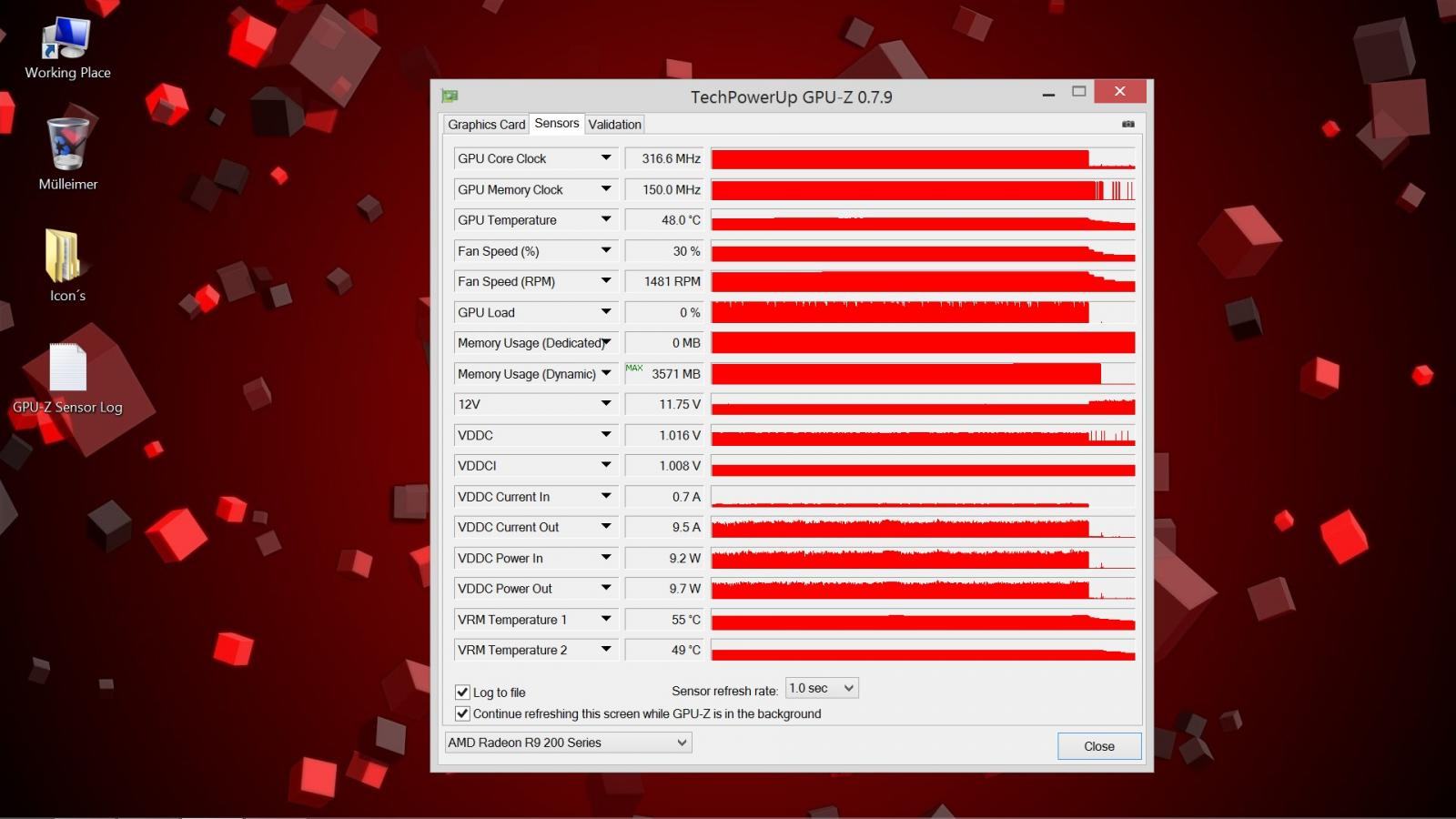The height and width of the screenshot is (819, 1456).
Task: Click the 150.0 MHz memory clock value
Action: coord(665,189)
